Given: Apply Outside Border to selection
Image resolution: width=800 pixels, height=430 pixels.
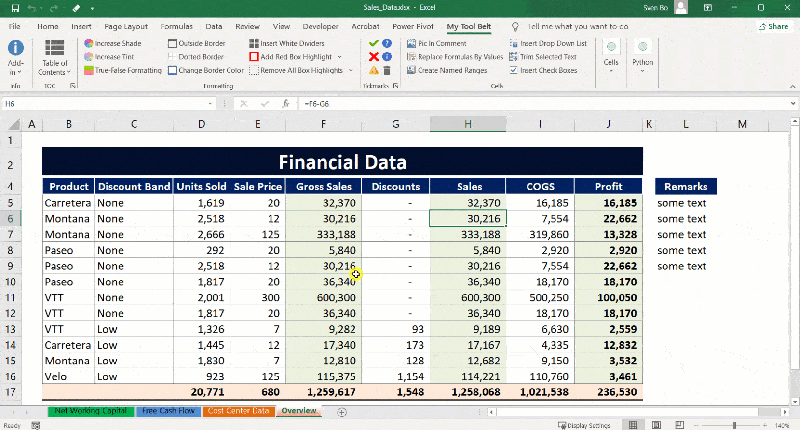Looking at the screenshot, I should (197, 43).
